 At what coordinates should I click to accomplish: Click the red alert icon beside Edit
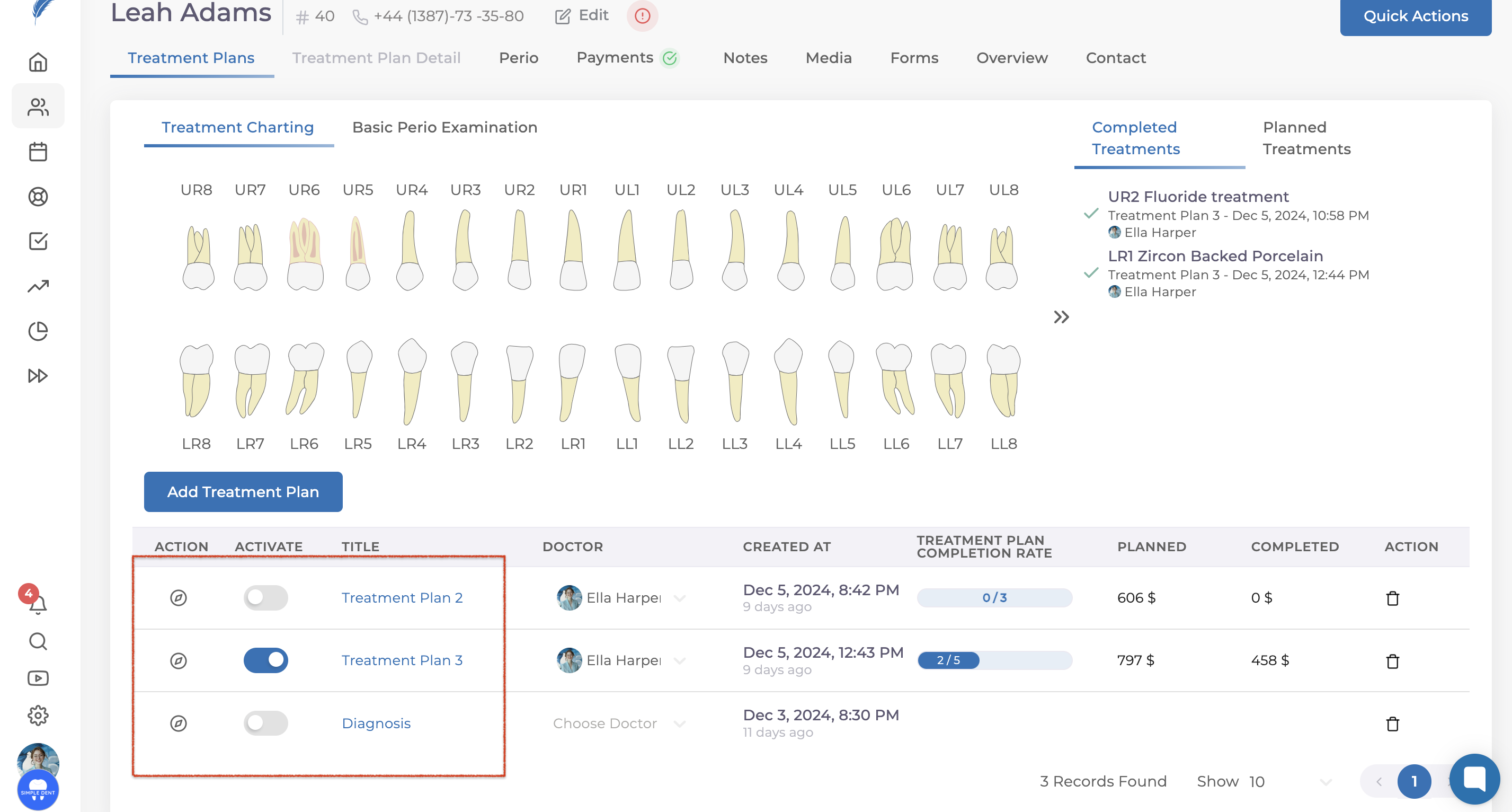coord(642,16)
